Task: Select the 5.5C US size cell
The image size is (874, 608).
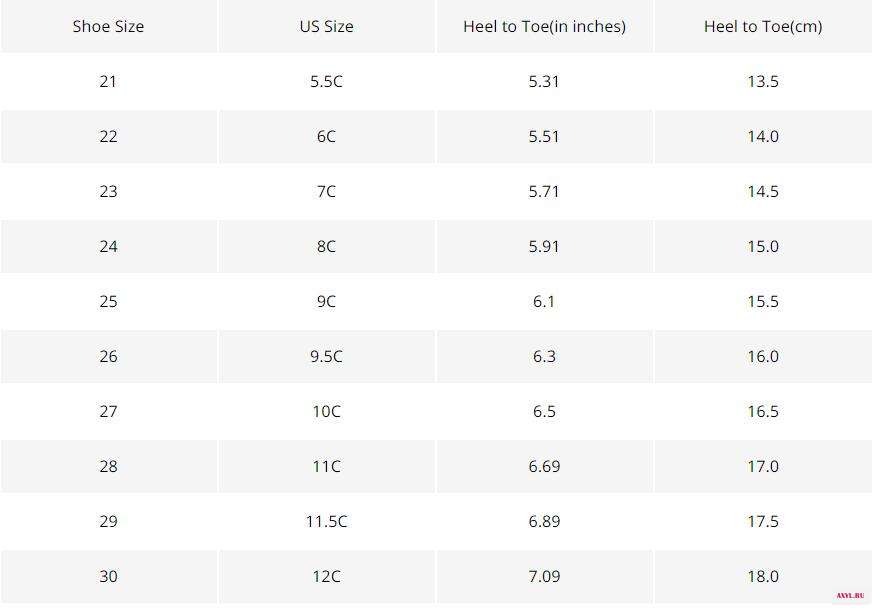Action: click(327, 81)
